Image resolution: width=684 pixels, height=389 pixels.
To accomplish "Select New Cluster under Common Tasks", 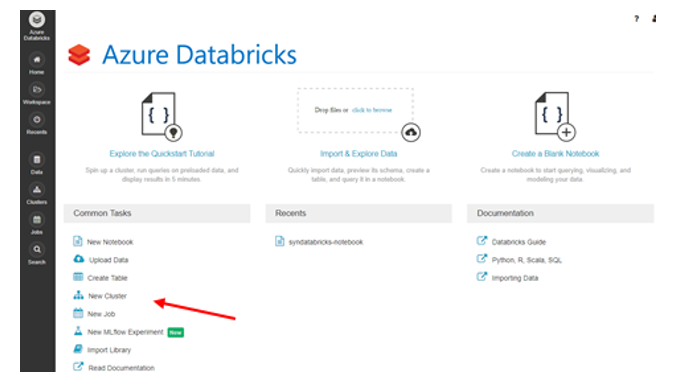I will [107, 296].
